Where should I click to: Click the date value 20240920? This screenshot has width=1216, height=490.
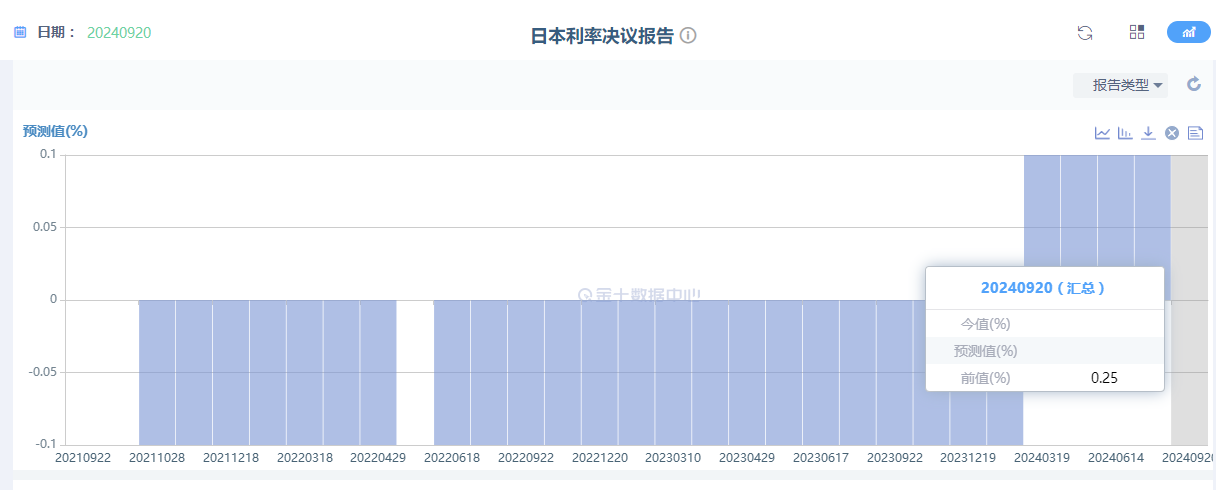pos(119,32)
